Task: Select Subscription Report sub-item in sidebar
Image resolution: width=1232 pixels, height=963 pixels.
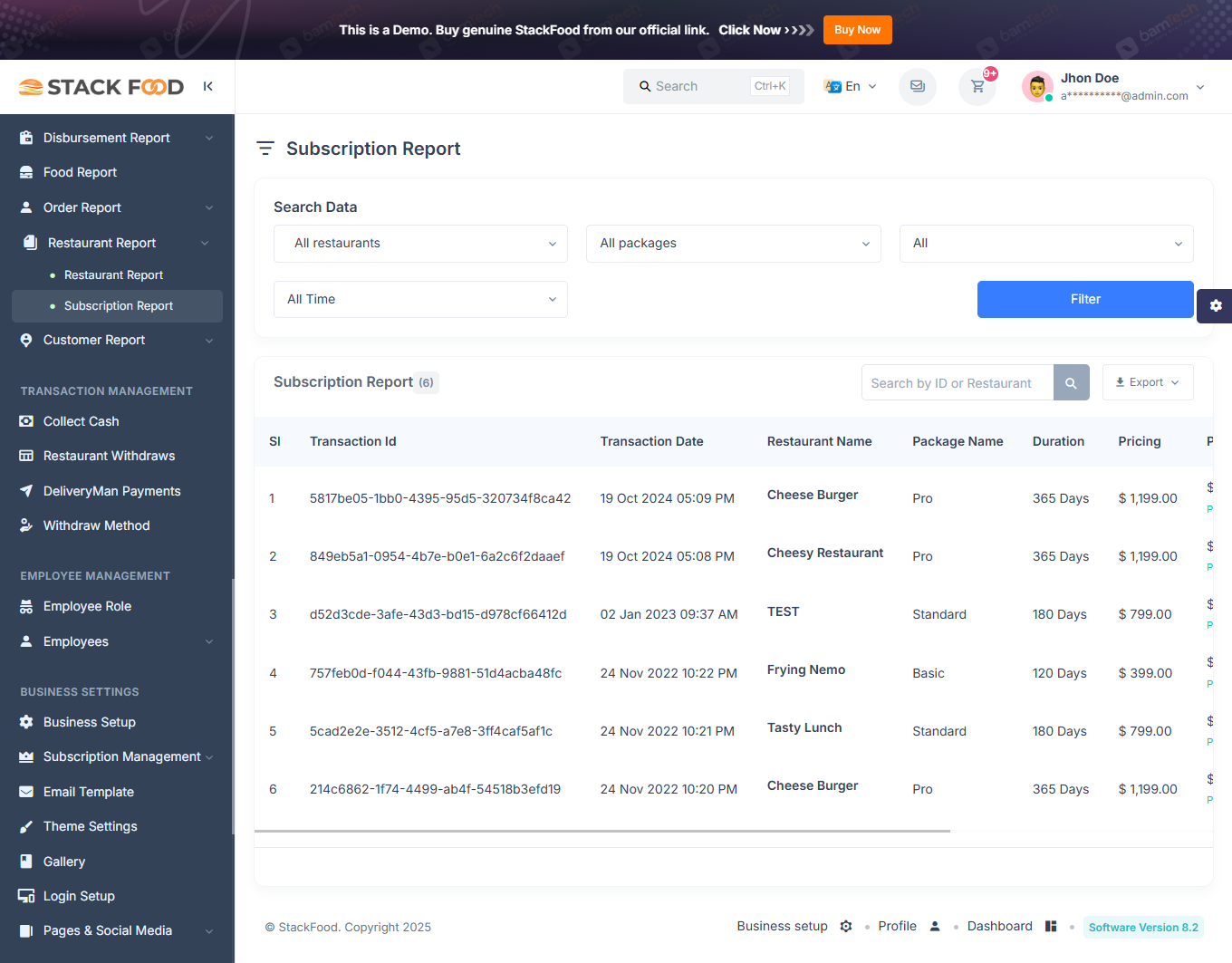Action: point(118,306)
